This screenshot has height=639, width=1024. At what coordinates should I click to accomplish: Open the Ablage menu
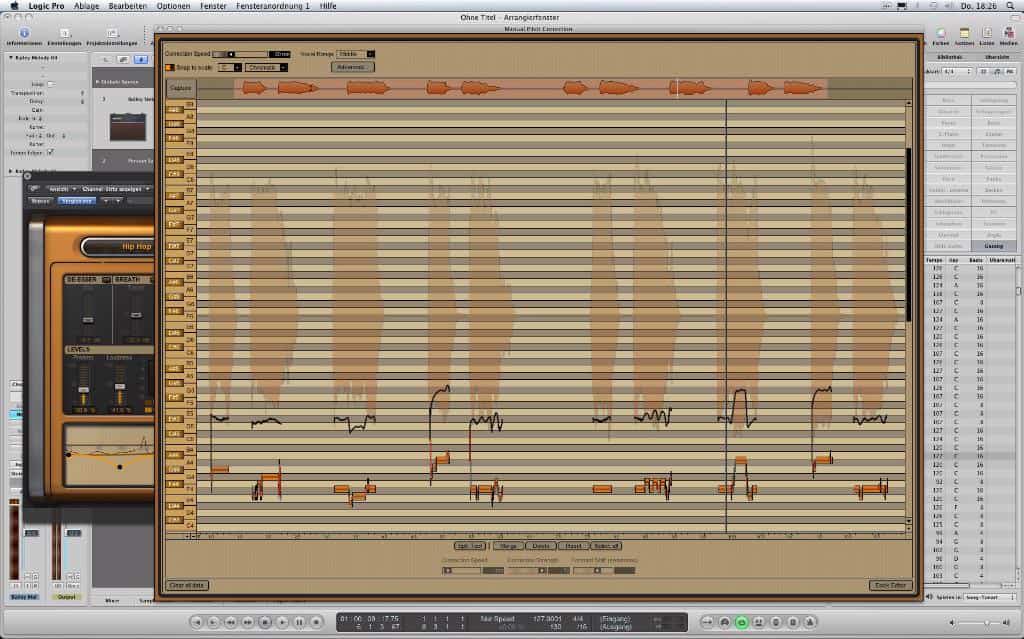[86, 6]
